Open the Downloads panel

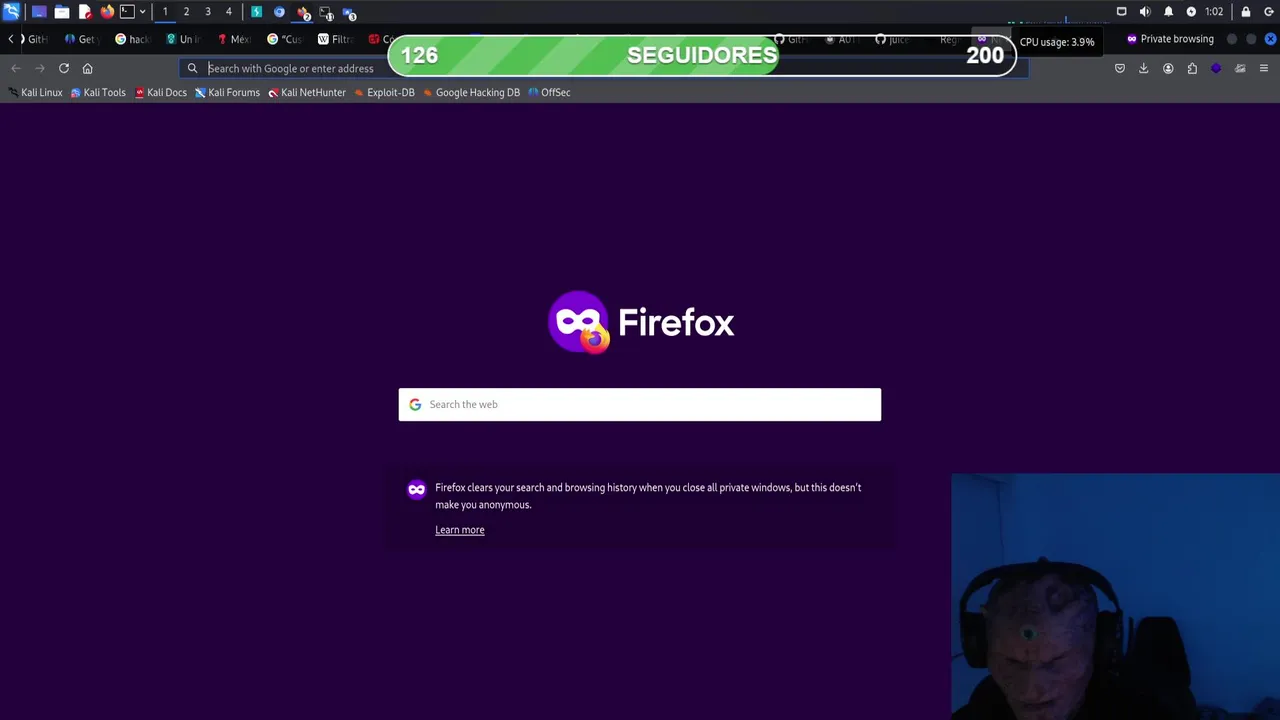pos(1144,68)
